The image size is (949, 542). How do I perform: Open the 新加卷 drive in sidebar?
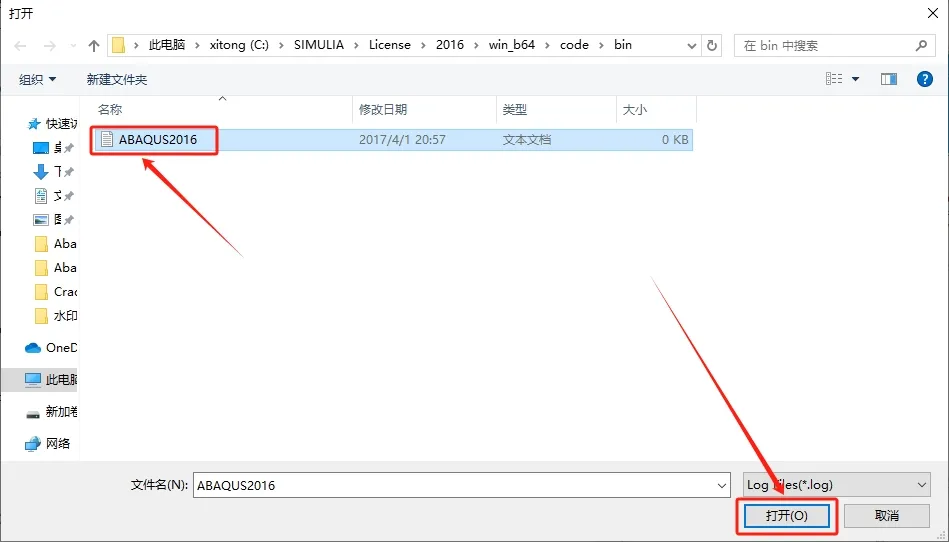tap(51, 412)
